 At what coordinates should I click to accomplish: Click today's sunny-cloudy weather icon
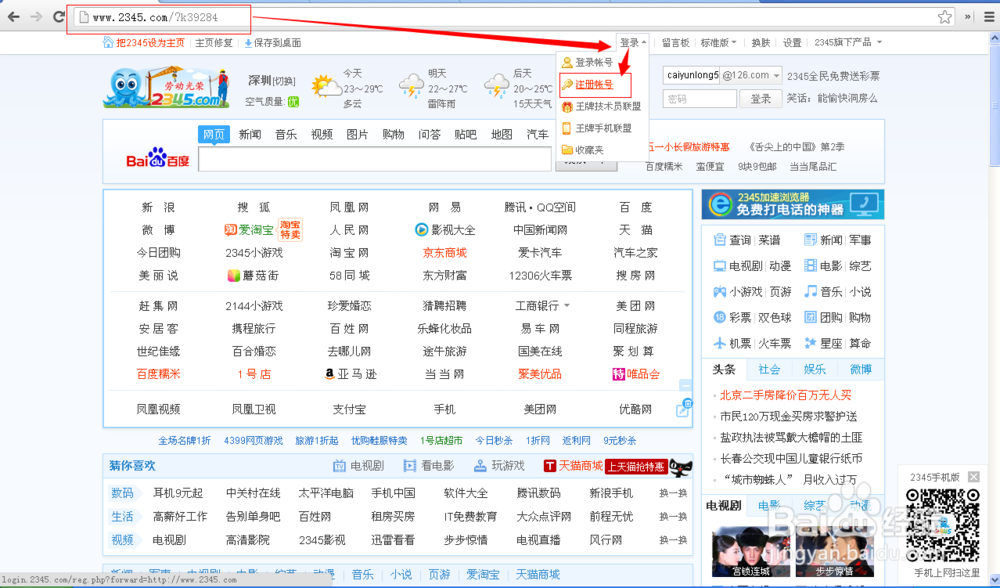point(325,86)
